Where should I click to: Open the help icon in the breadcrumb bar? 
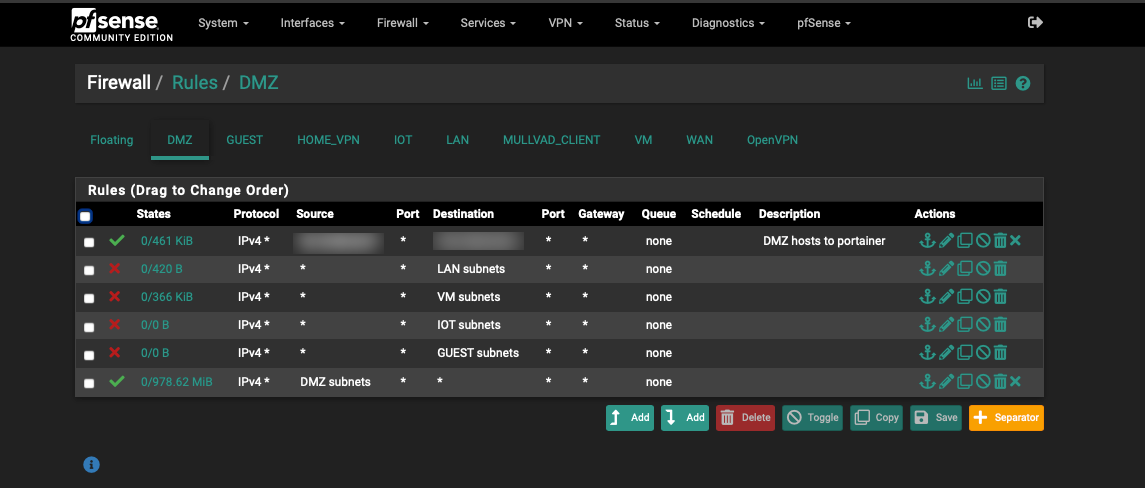1023,83
